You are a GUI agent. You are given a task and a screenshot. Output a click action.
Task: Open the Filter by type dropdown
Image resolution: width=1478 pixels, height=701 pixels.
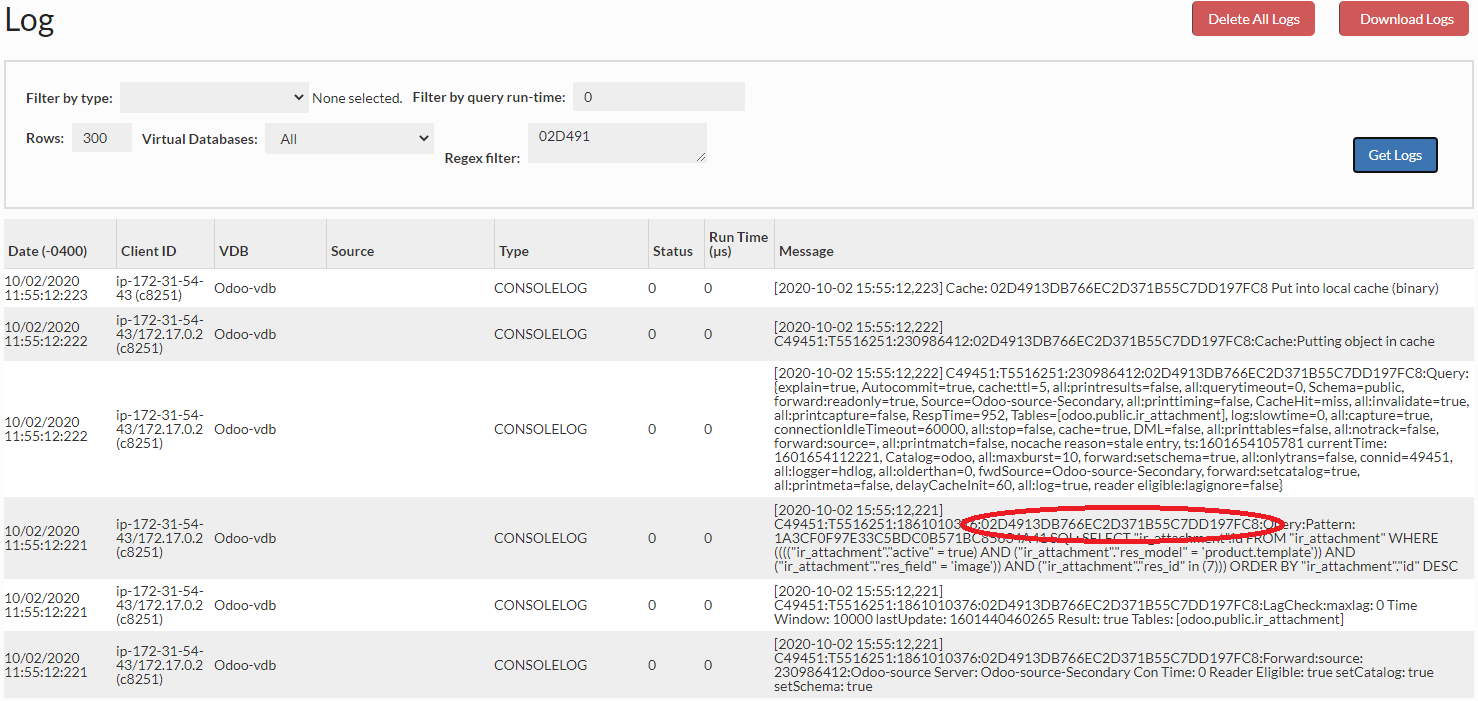pos(214,97)
